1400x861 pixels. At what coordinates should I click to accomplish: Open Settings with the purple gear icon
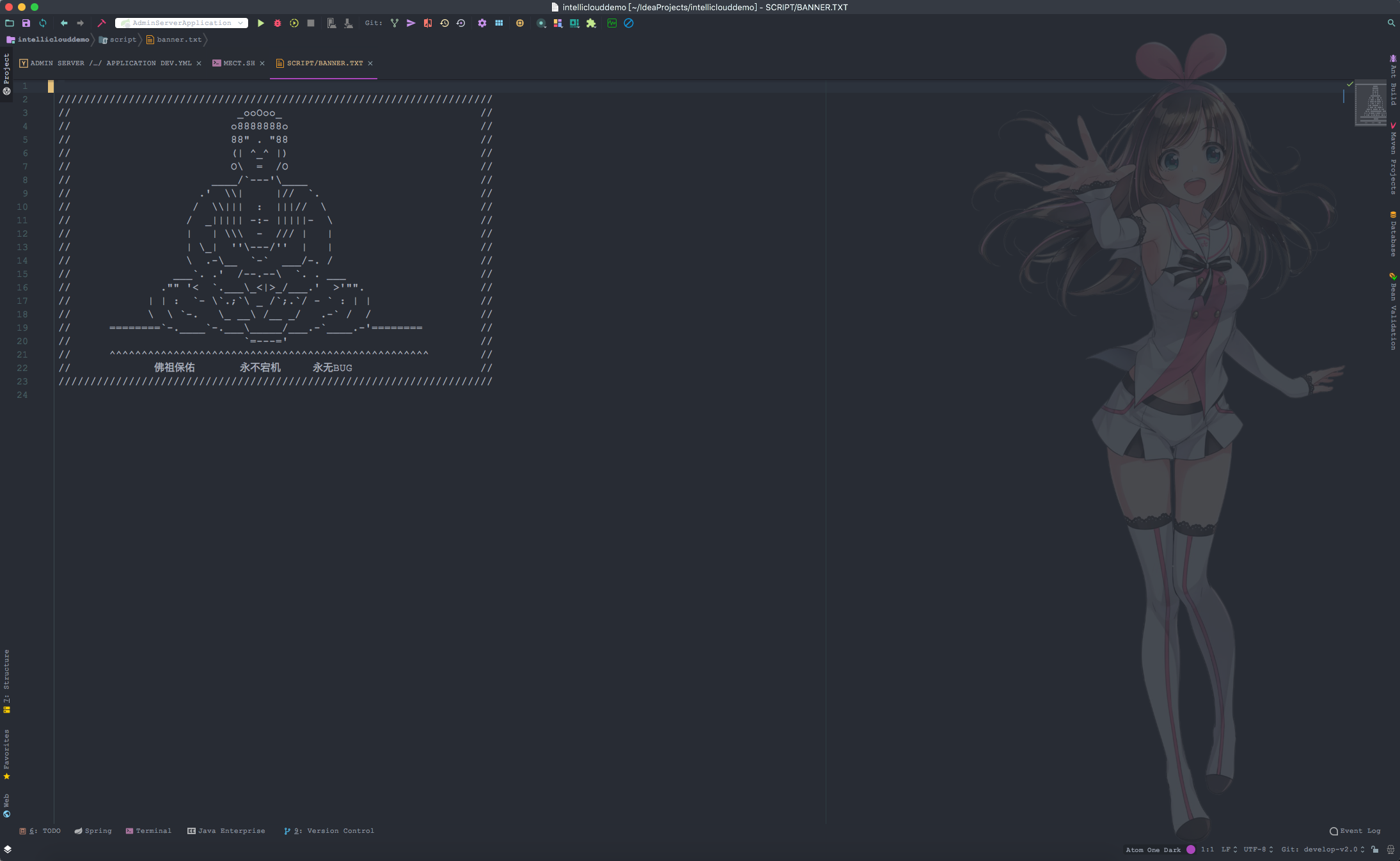[x=482, y=23]
